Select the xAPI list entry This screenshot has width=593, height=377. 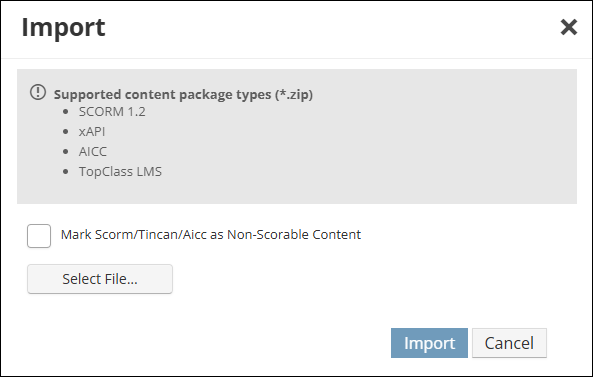pyautogui.click(x=92, y=132)
